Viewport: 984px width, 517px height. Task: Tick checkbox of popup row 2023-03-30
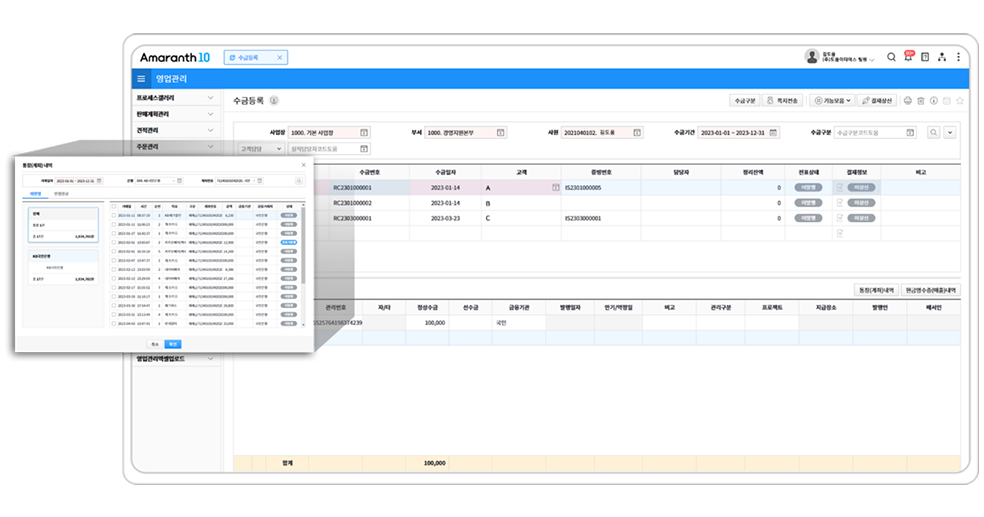click(114, 306)
